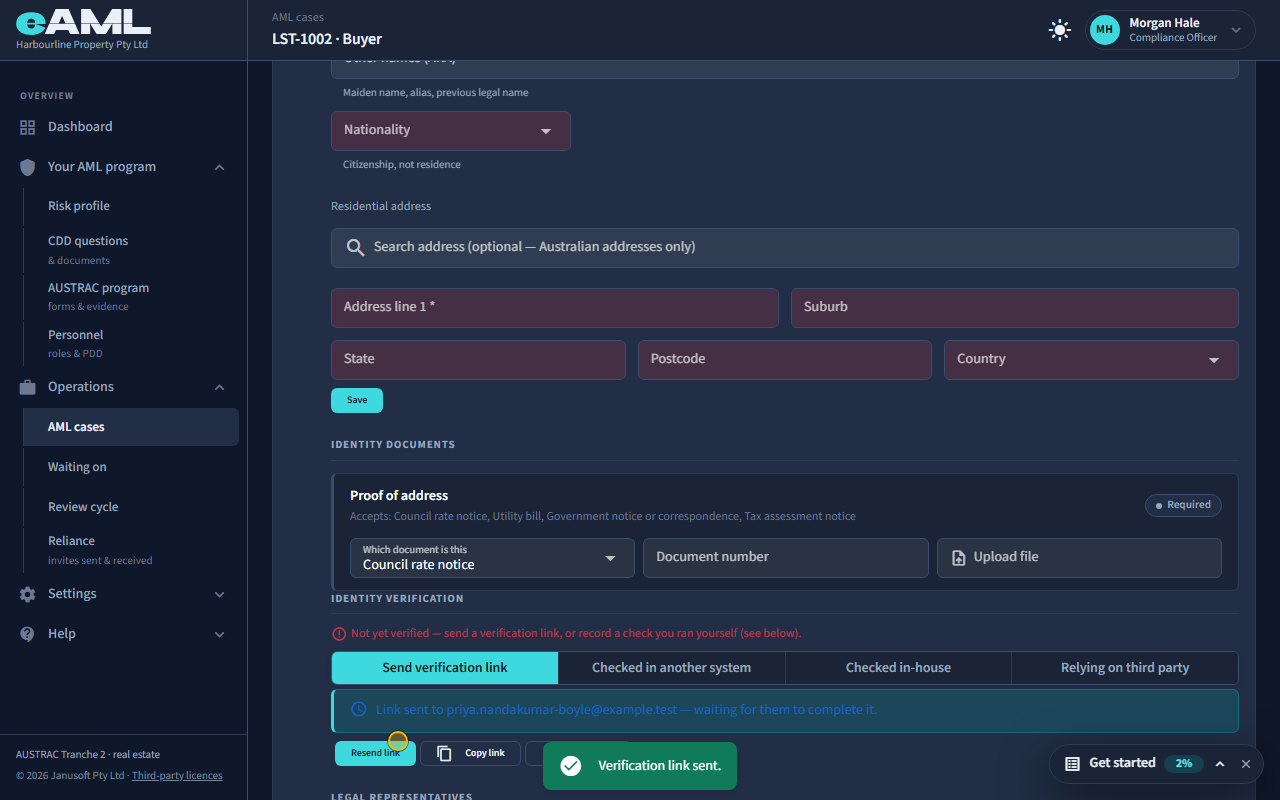
Task: Switch to Checked in another system
Action: [x=672, y=668]
